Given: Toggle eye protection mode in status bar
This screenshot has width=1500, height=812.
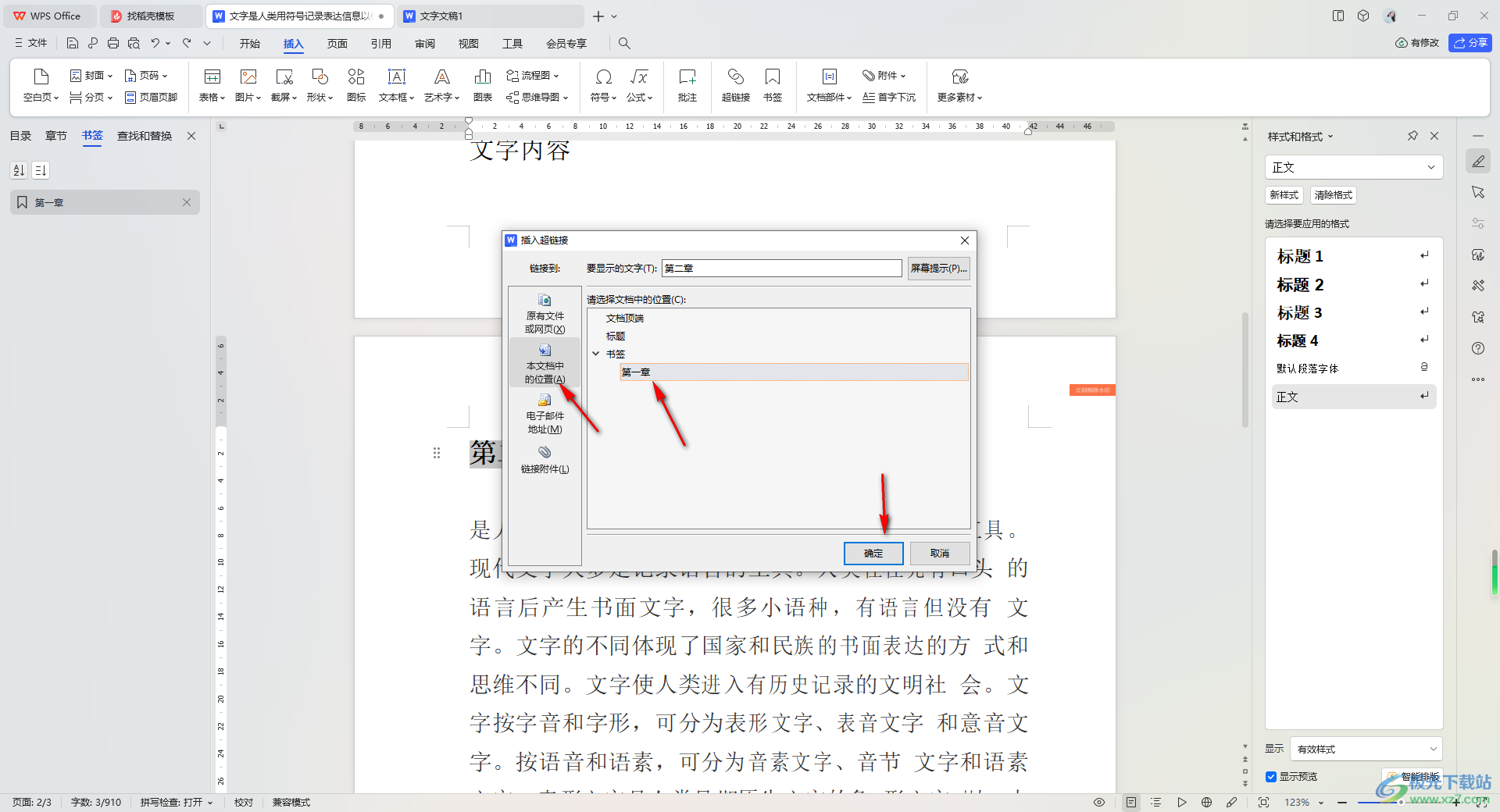Looking at the screenshot, I should 1099,802.
